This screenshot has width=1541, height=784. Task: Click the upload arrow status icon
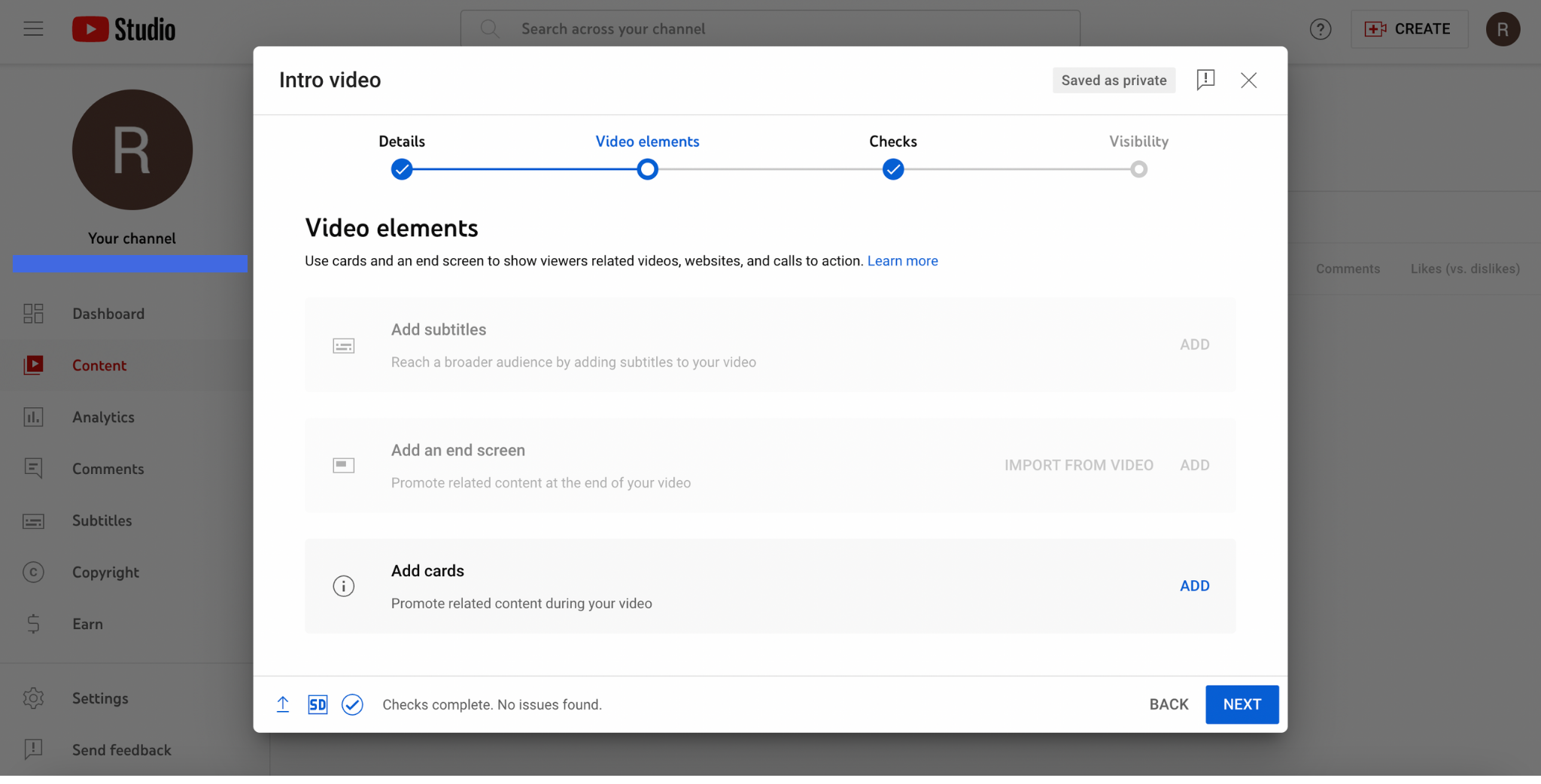pyautogui.click(x=283, y=705)
